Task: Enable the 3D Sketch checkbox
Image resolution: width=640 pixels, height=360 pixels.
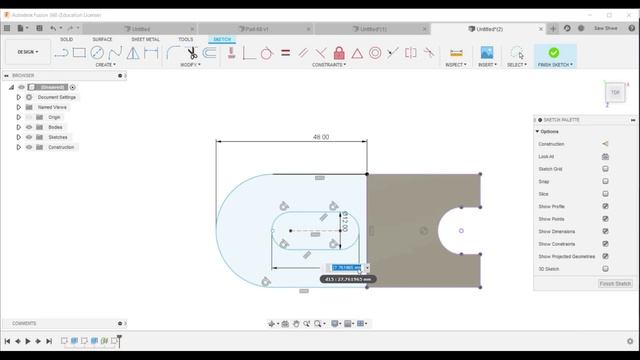Action: click(605, 269)
